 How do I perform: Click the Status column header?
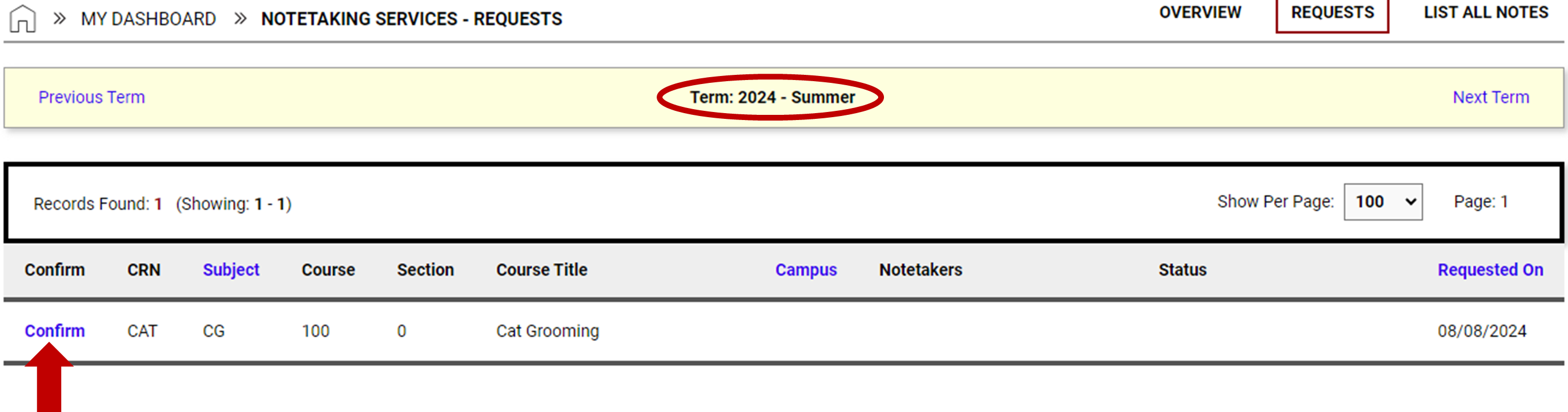pyautogui.click(x=1181, y=270)
